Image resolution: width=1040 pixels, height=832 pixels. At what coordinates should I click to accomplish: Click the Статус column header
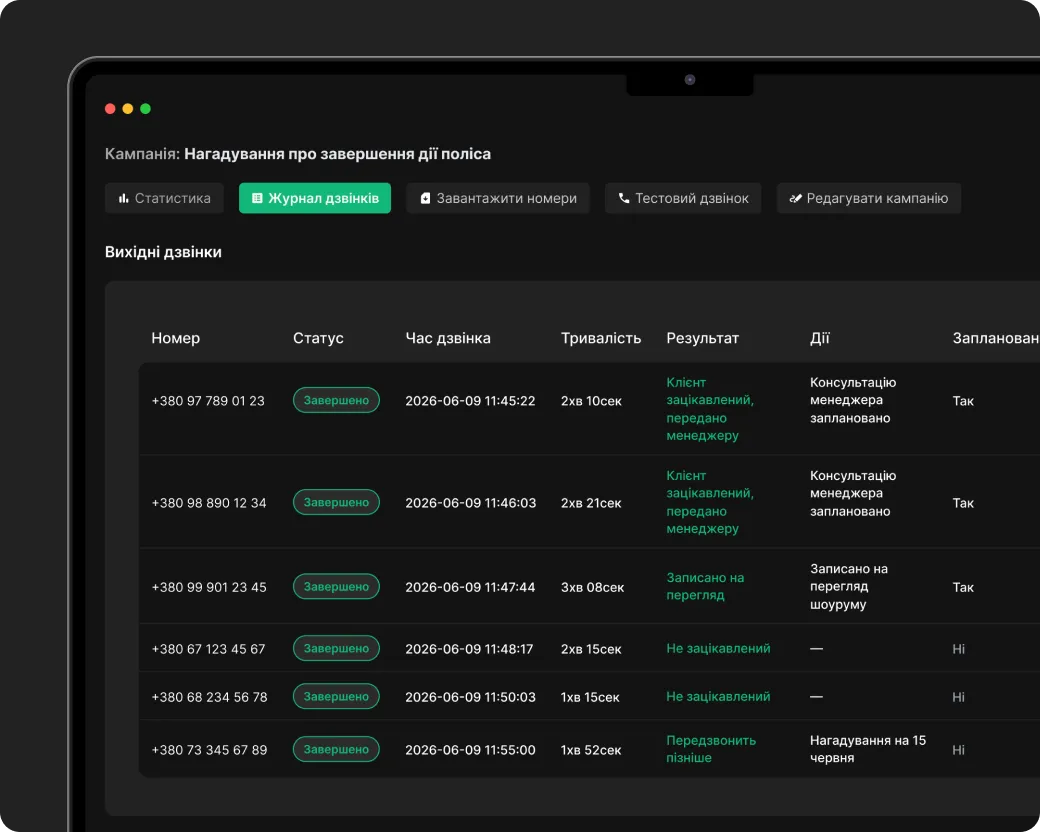tap(318, 338)
